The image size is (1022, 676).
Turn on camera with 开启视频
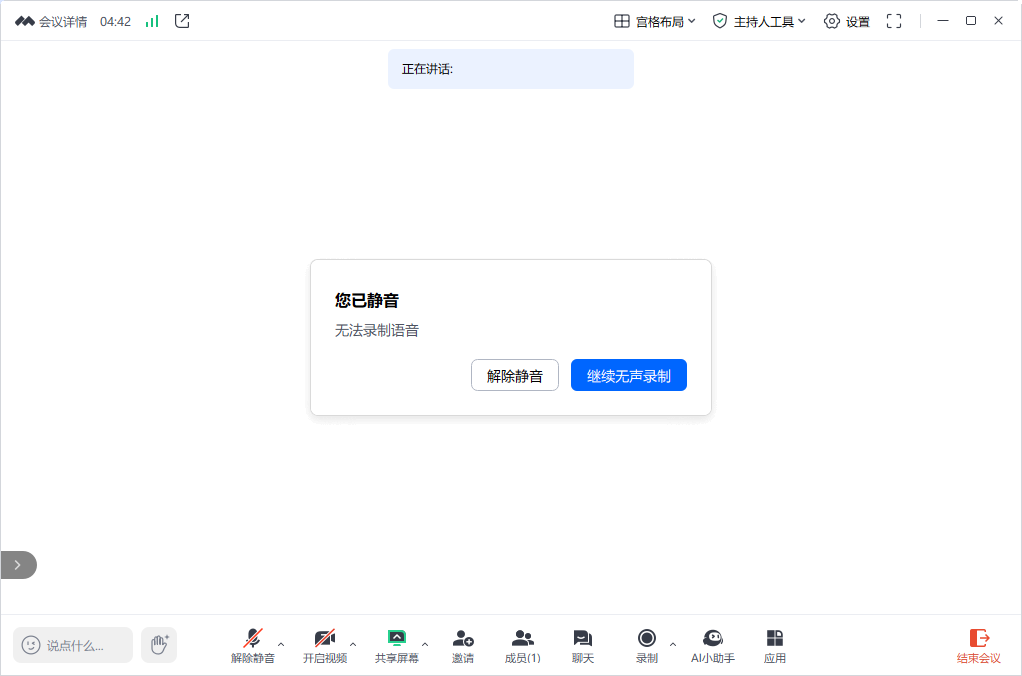(325, 646)
